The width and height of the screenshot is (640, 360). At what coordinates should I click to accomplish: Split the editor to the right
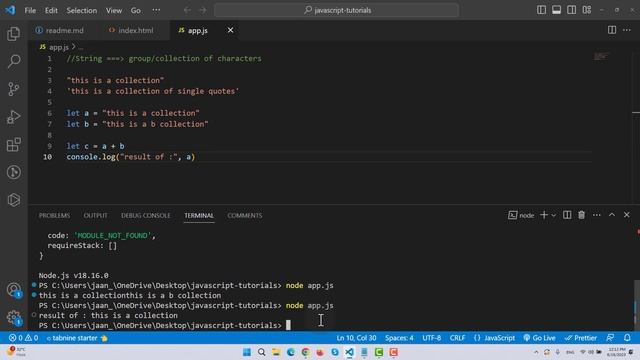pyautogui.click(x=612, y=30)
